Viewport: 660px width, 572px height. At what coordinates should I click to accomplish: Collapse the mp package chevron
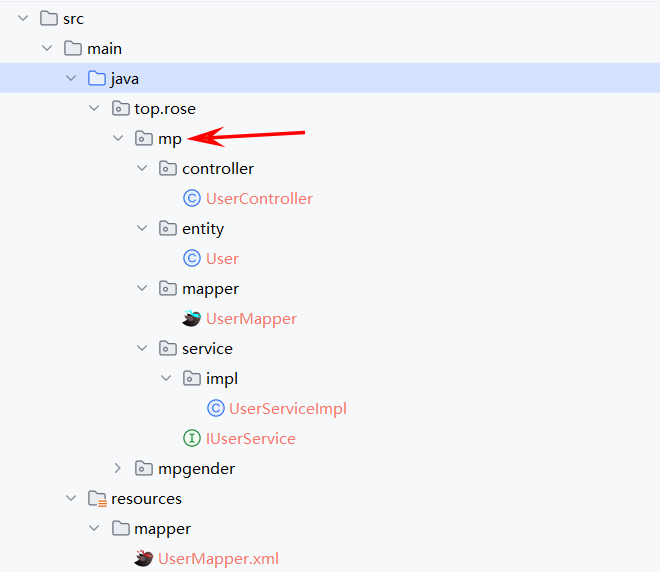click(x=118, y=138)
